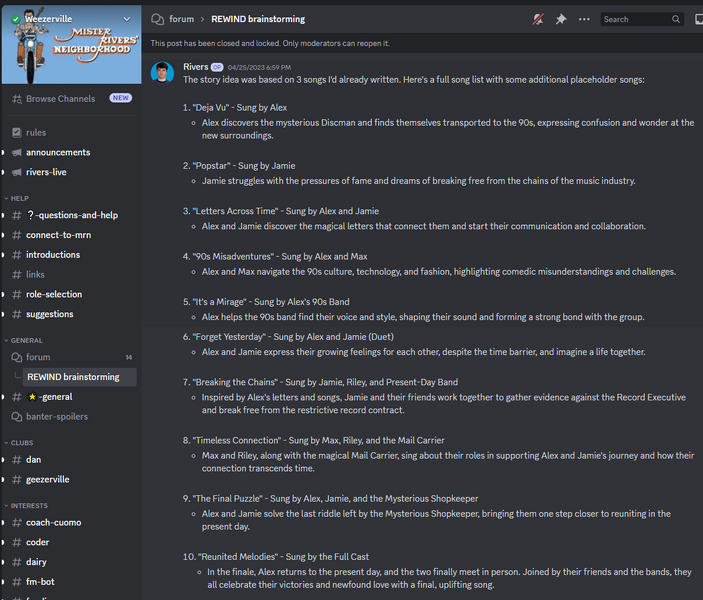Click the inbox icon in header
Screen dimensions: 703x600
click(x=699, y=19)
